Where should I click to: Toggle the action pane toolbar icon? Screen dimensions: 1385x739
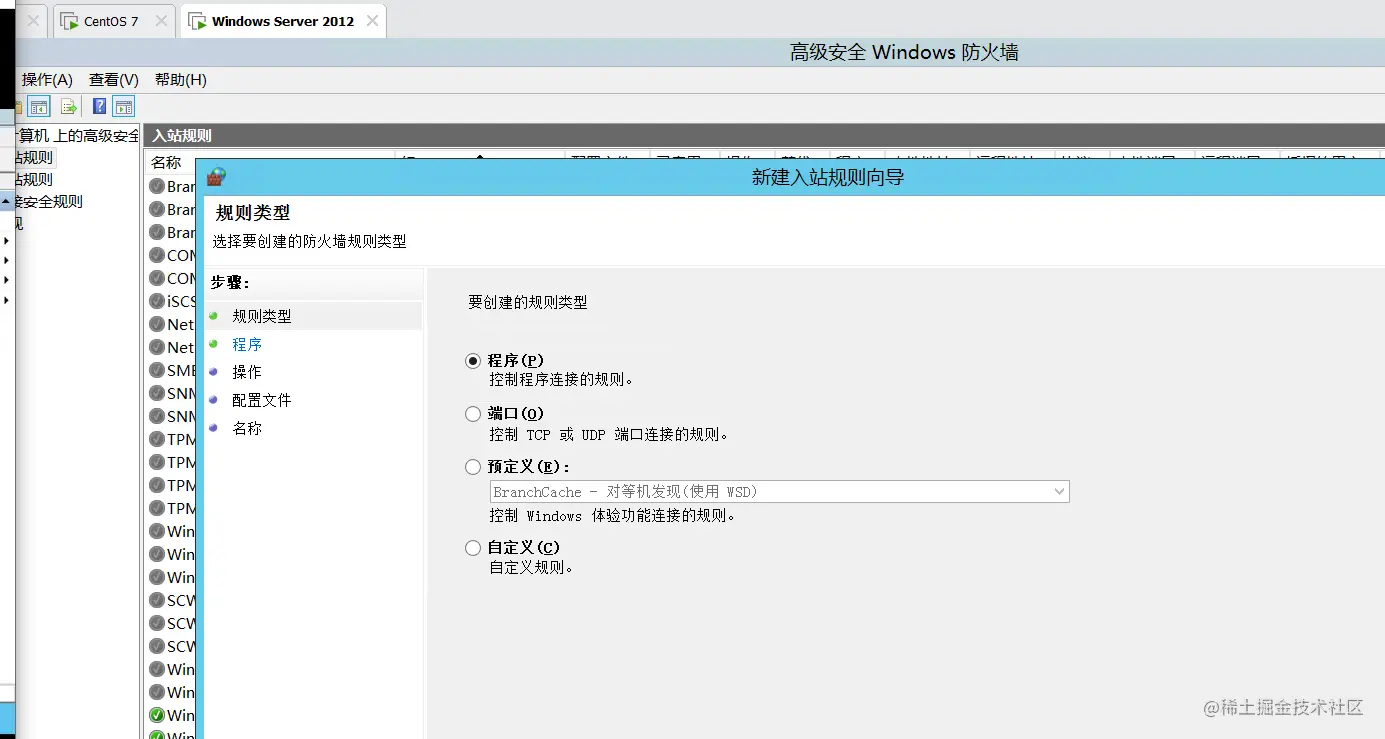(124, 107)
